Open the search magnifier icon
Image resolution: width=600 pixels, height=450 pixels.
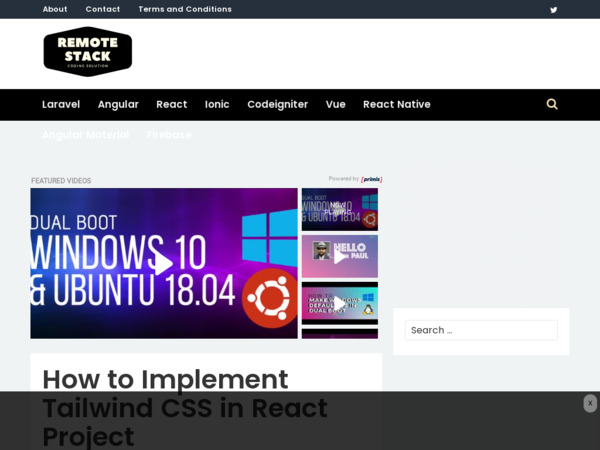(552, 104)
